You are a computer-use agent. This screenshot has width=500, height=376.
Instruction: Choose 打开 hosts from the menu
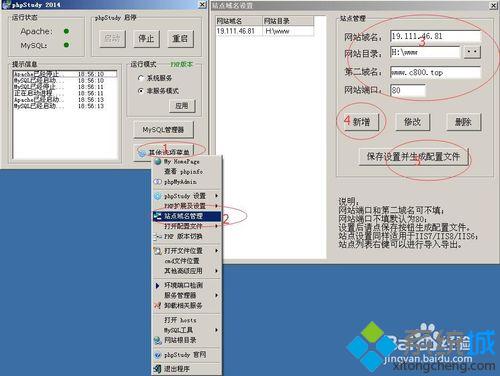tap(180, 320)
